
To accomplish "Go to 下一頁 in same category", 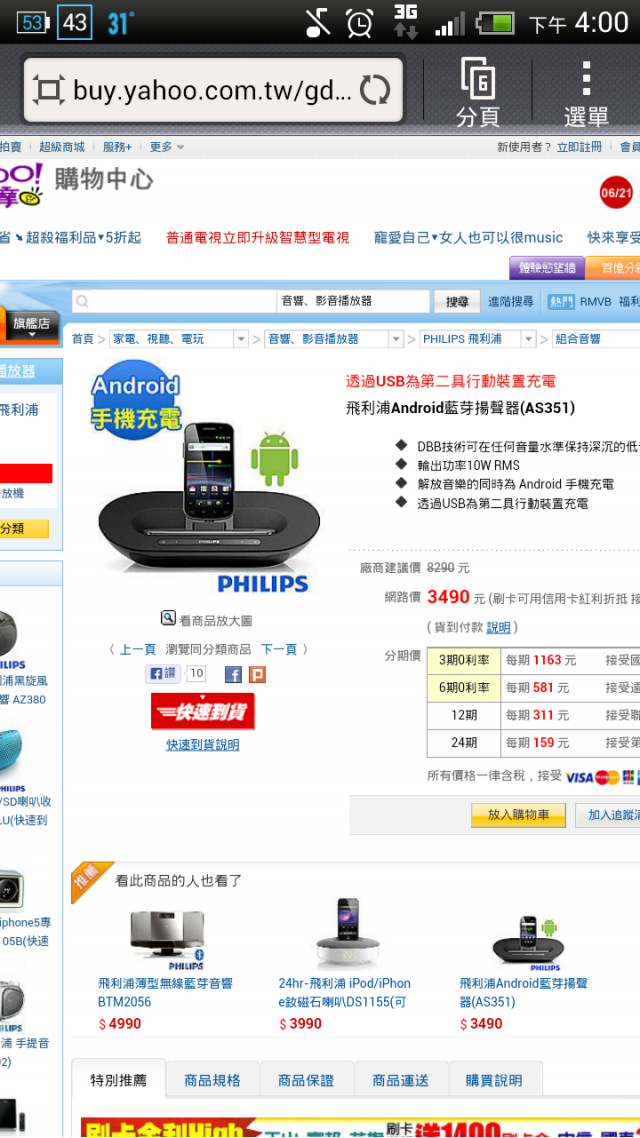I will point(279,649).
